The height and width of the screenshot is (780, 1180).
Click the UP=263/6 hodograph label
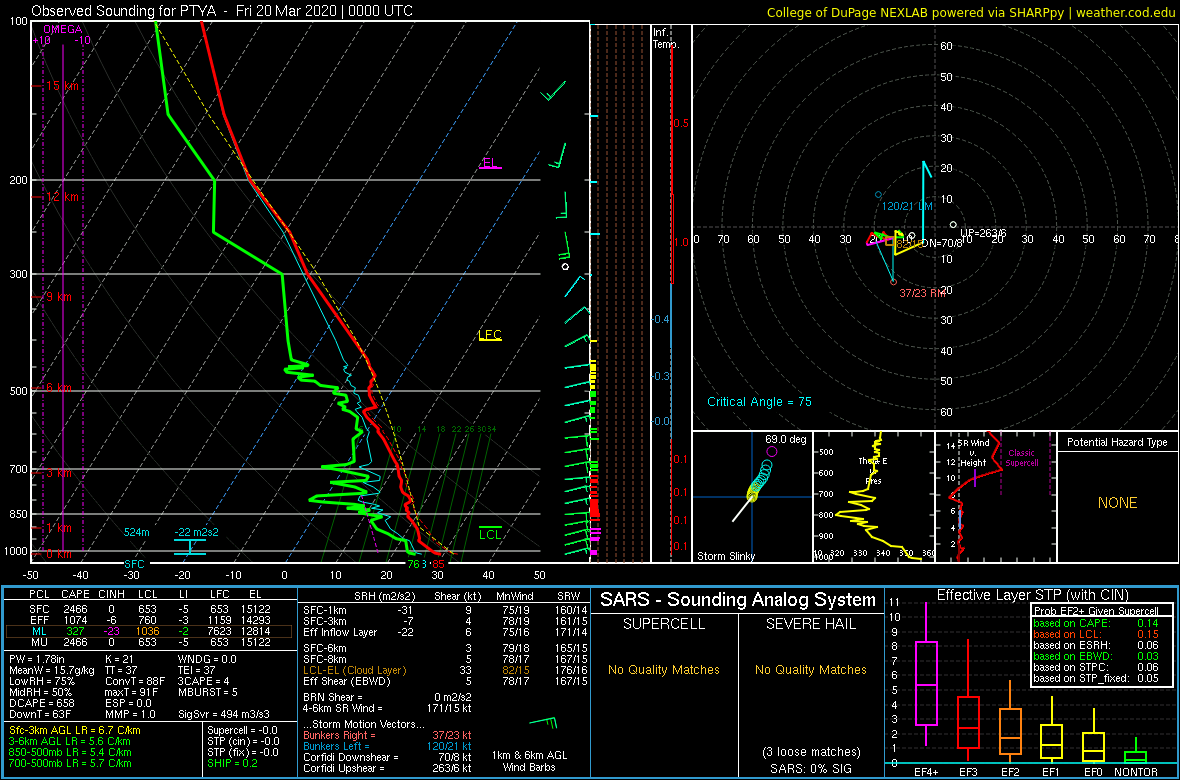(x=982, y=233)
